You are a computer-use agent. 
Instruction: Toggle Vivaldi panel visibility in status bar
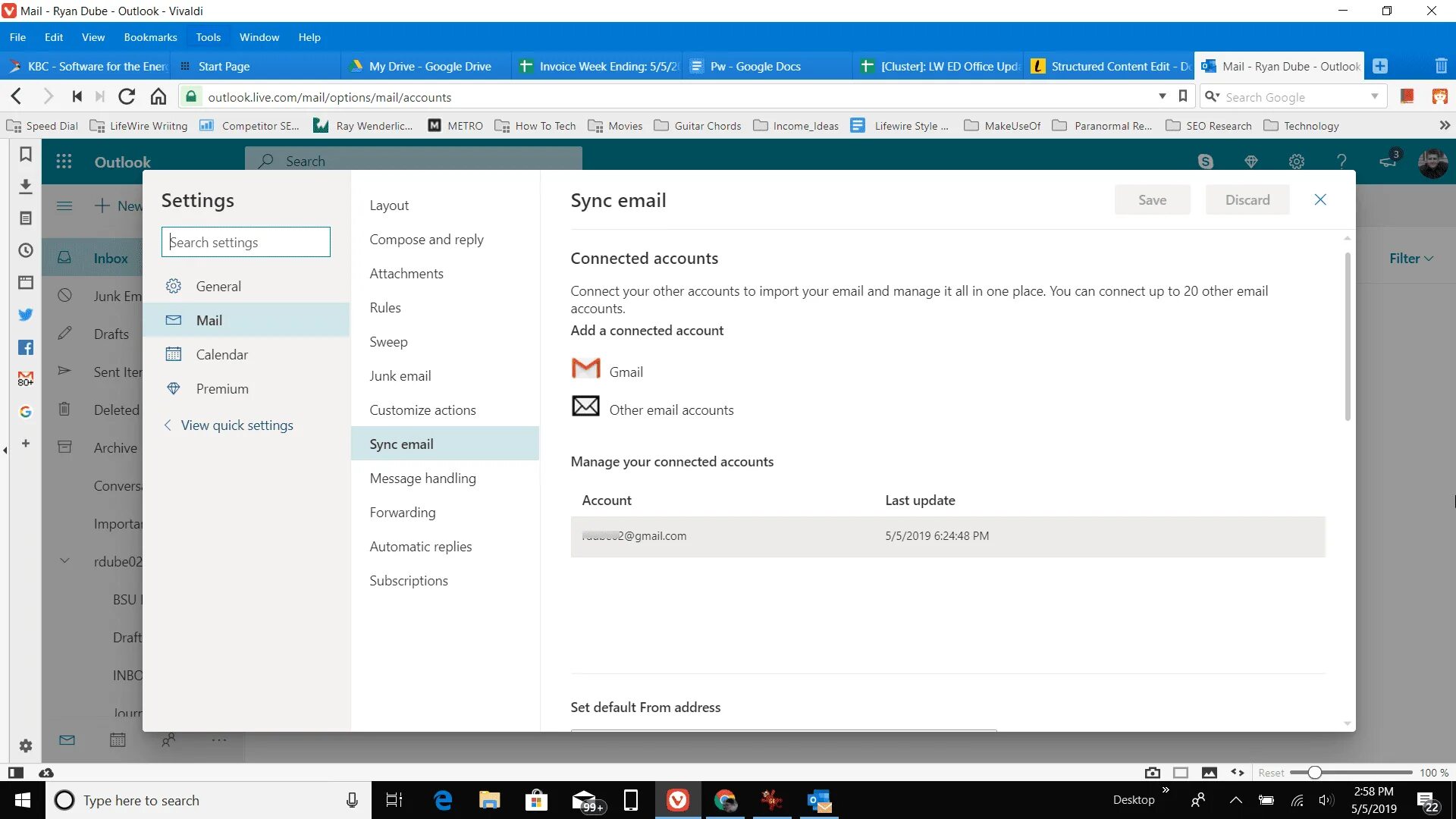click(15, 773)
